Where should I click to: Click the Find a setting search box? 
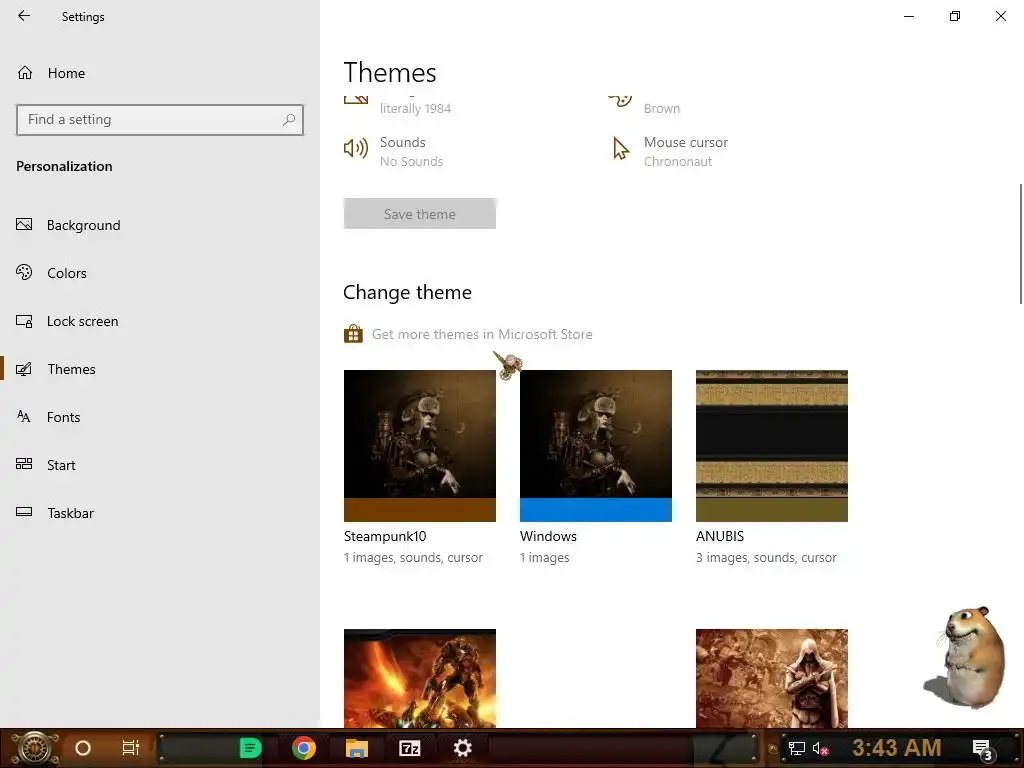(x=160, y=120)
